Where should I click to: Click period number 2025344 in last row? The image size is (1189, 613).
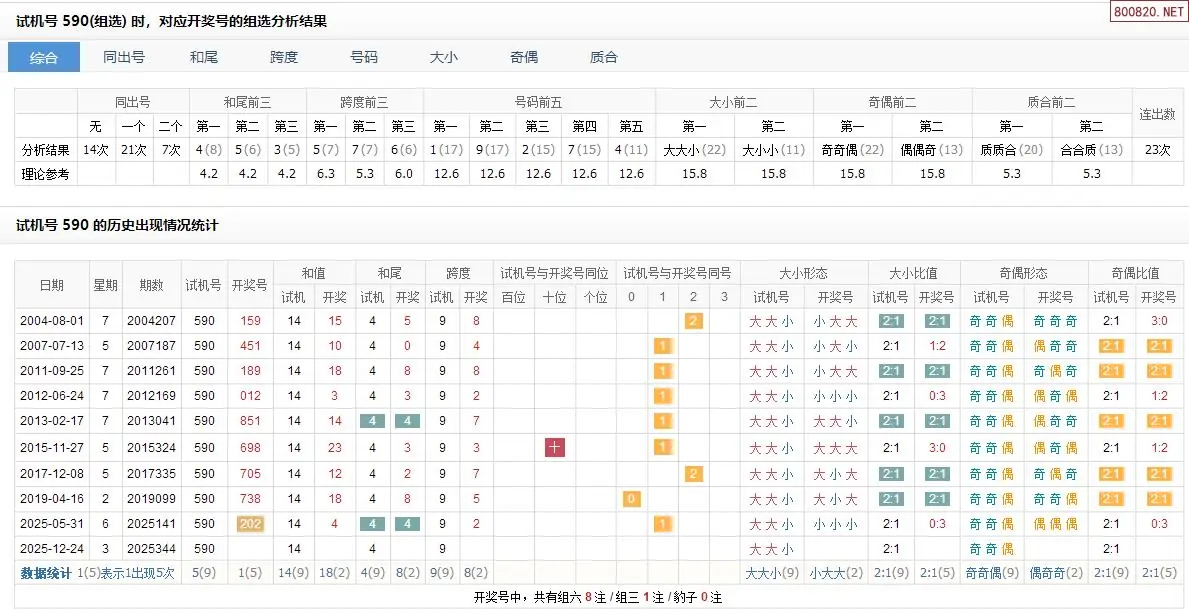[x=151, y=548]
